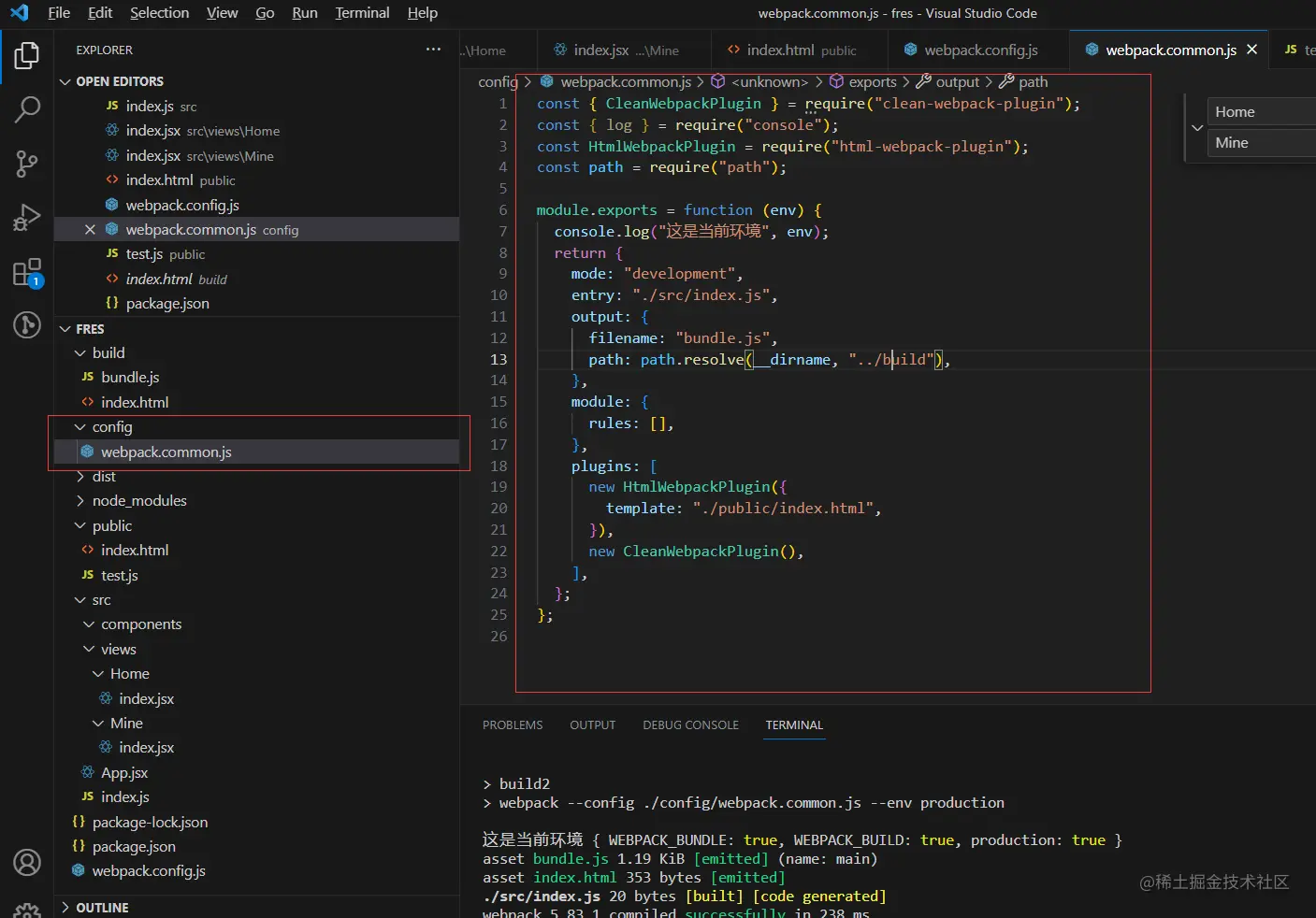Open the Source Control view
The image size is (1316, 918).
27,165
